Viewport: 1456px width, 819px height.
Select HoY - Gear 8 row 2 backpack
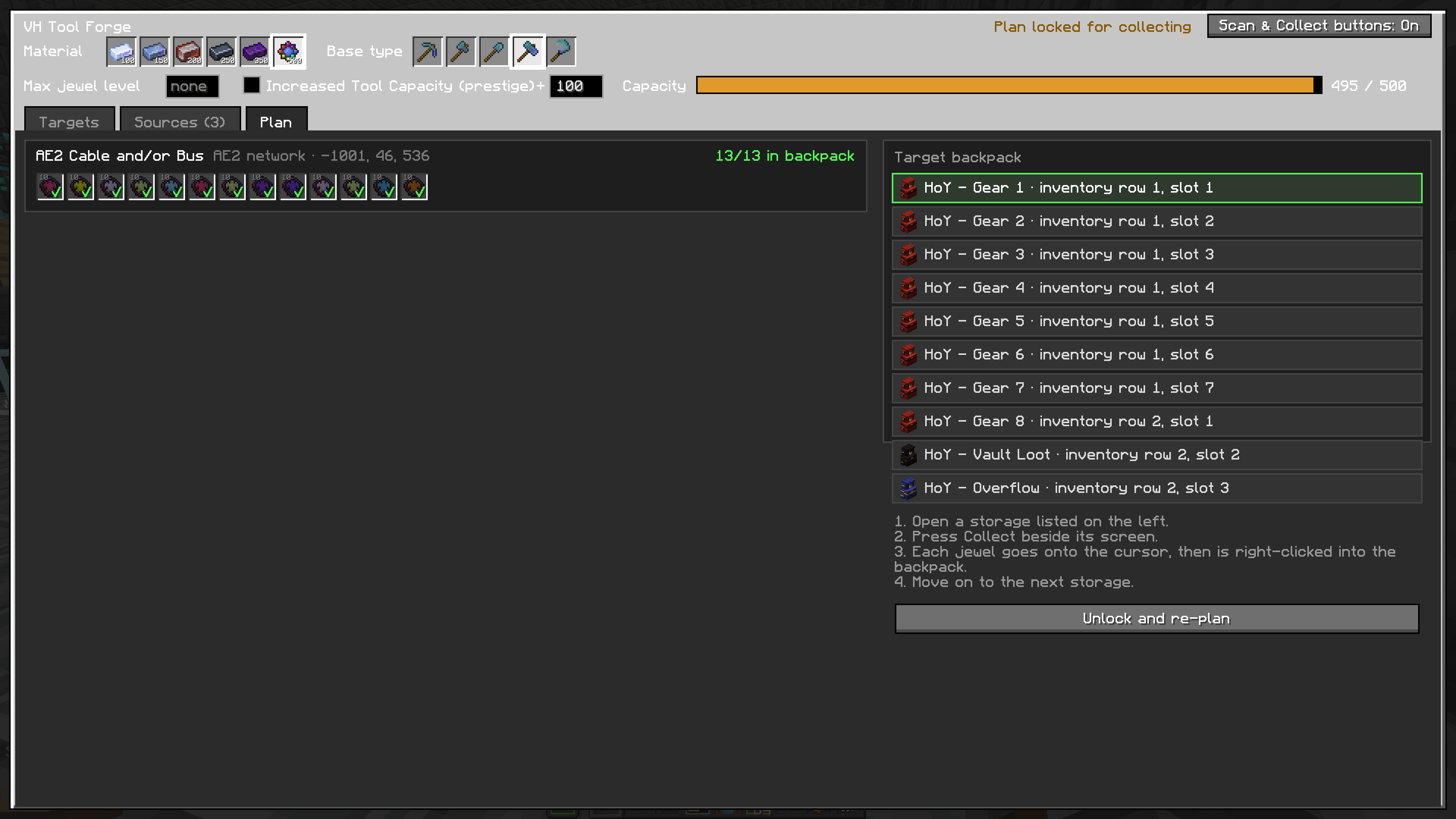(x=1156, y=422)
